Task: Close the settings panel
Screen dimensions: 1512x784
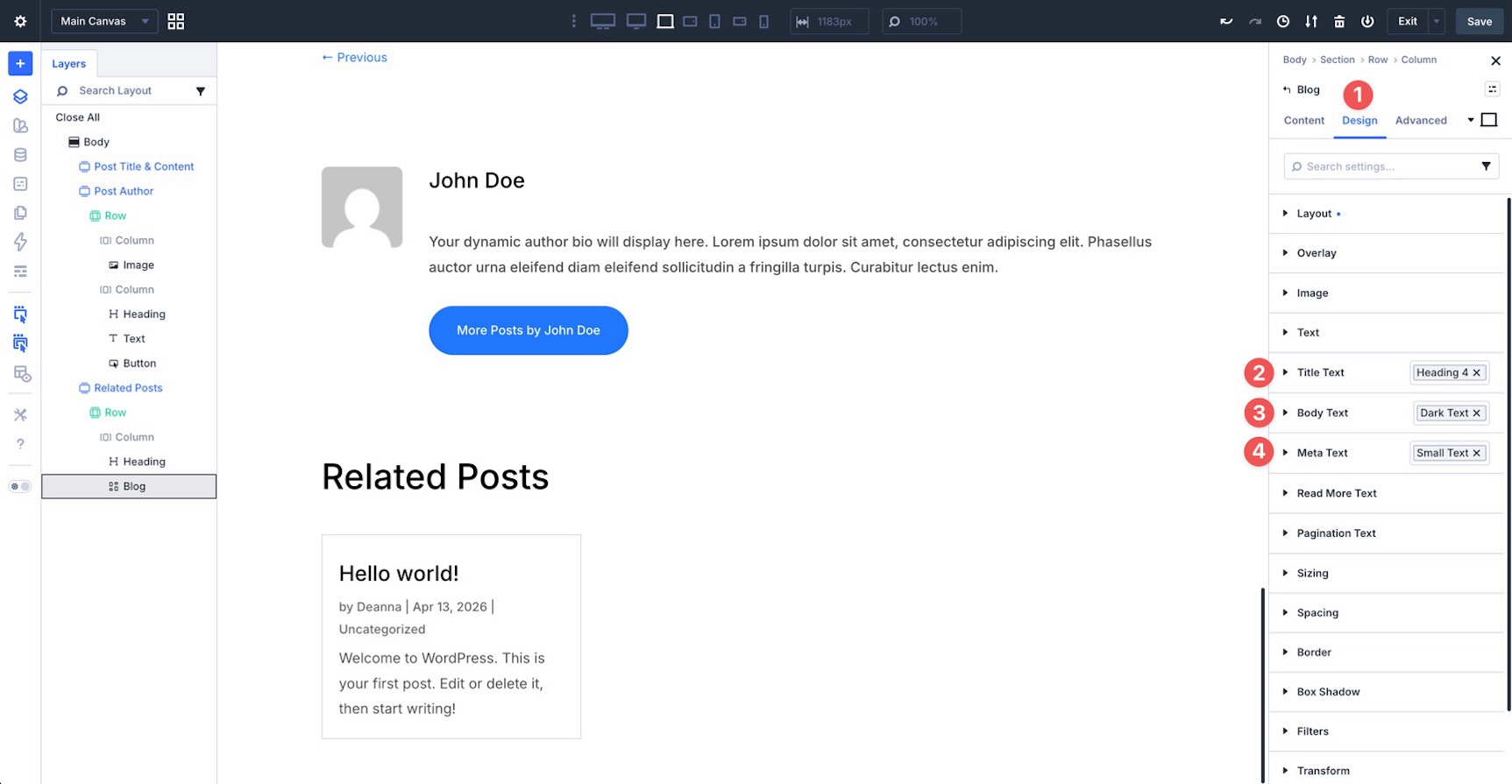Action: pyautogui.click(x=1495, y=60)
